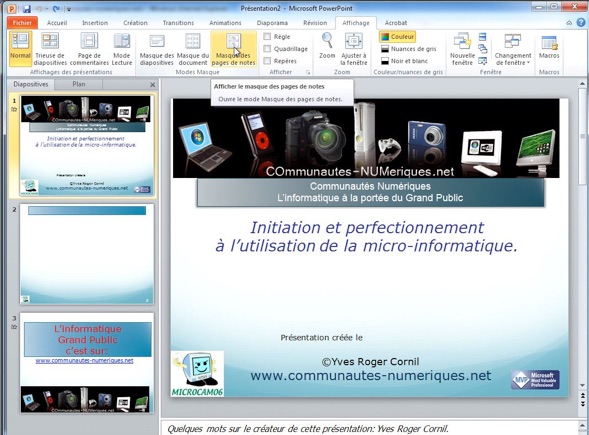
Task: Open the Zoom dialog
Action: coord(327,46)
